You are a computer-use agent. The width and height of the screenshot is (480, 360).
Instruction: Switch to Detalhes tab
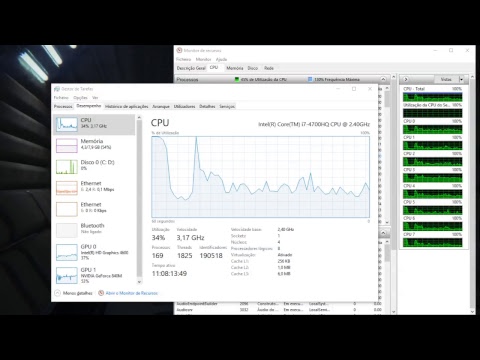(207, 106)
